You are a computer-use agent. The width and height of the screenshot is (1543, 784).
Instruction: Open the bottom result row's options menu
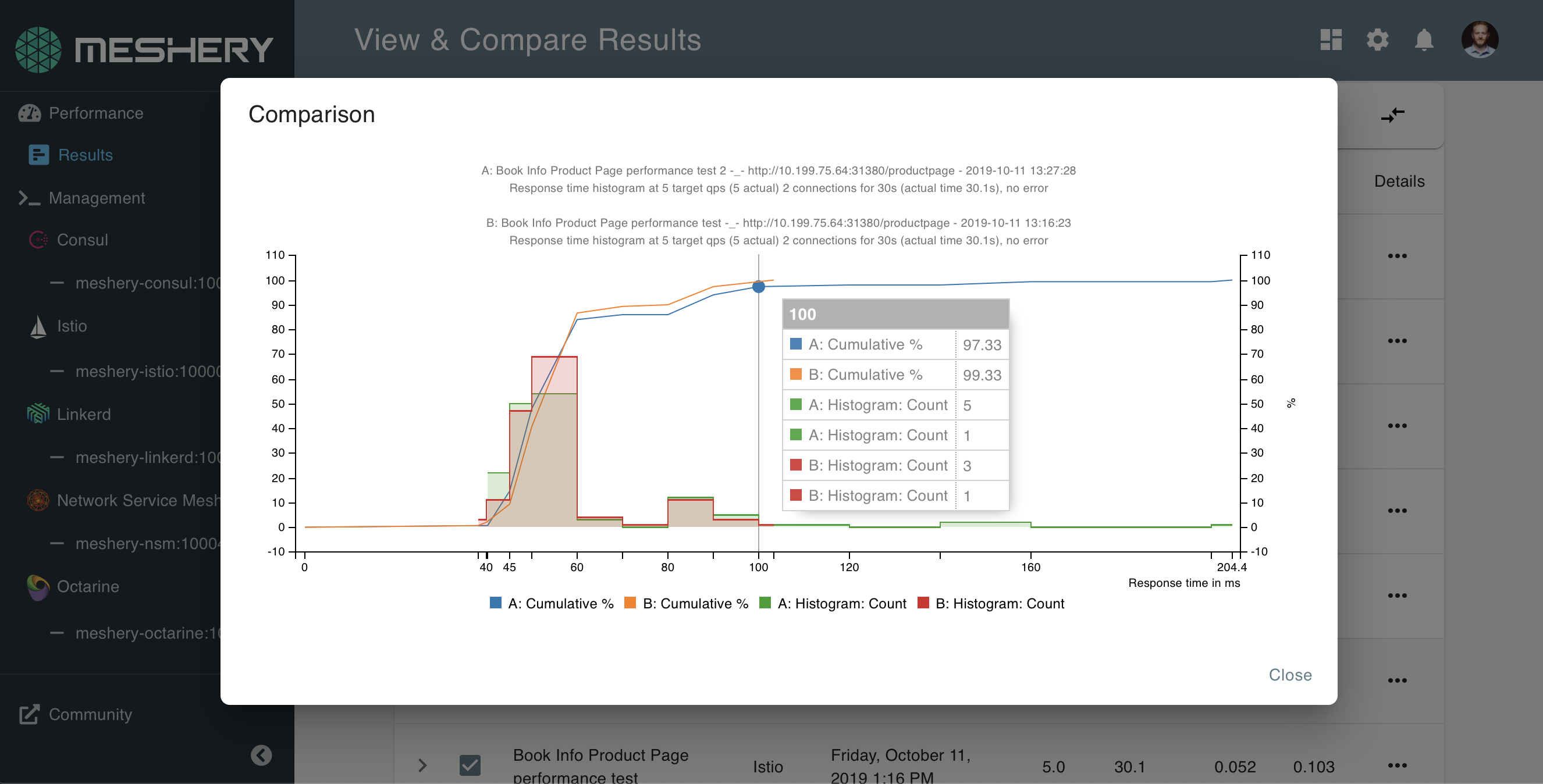click(x=1399, y=765)
